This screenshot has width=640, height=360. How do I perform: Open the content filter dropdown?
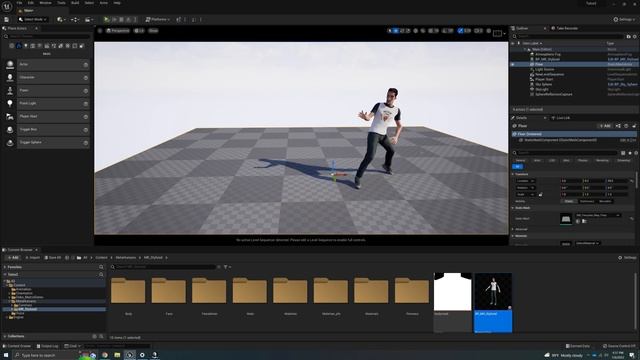coord(227,267)
